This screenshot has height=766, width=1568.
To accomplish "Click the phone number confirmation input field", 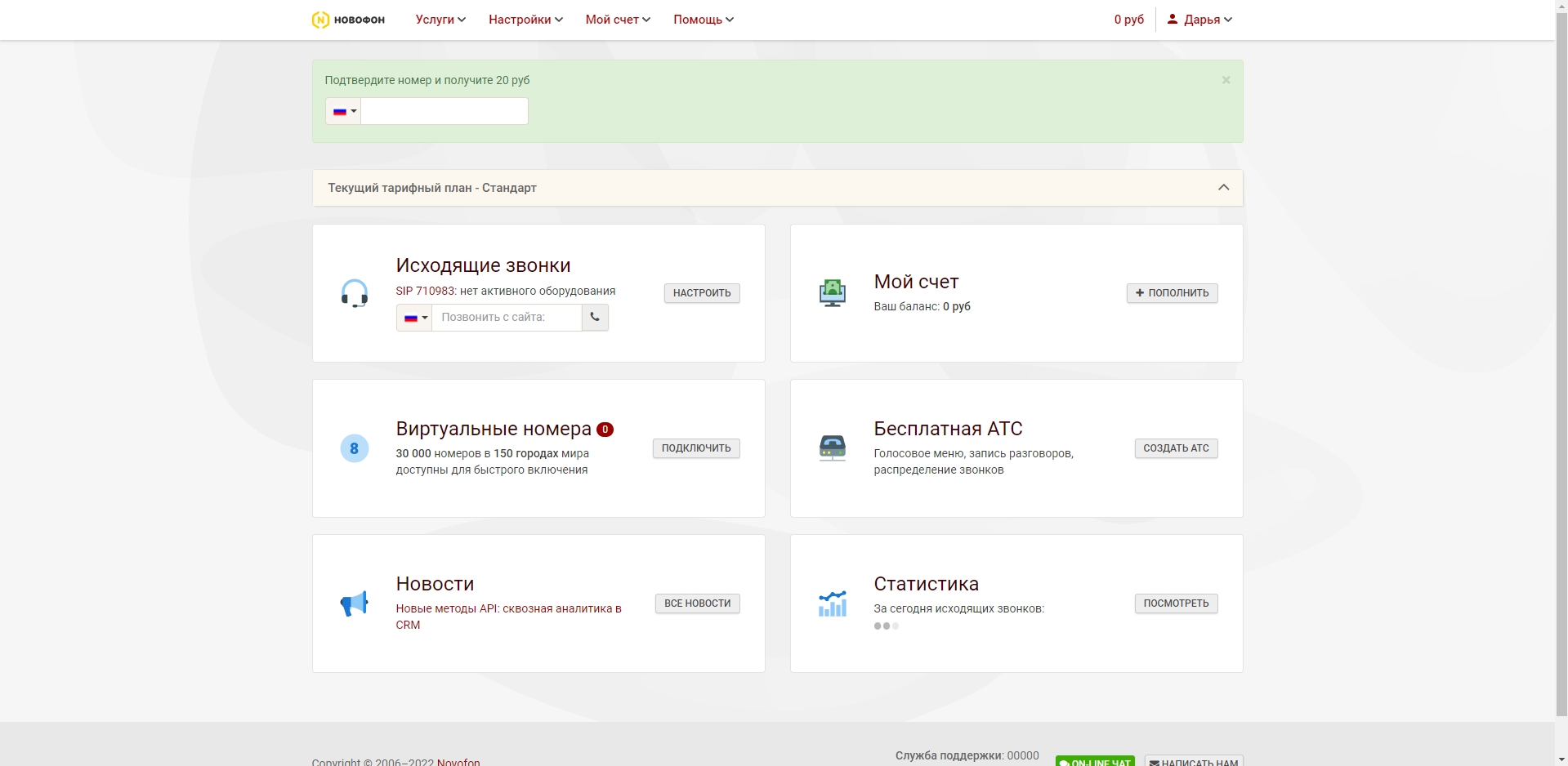I will click(444, 111).
